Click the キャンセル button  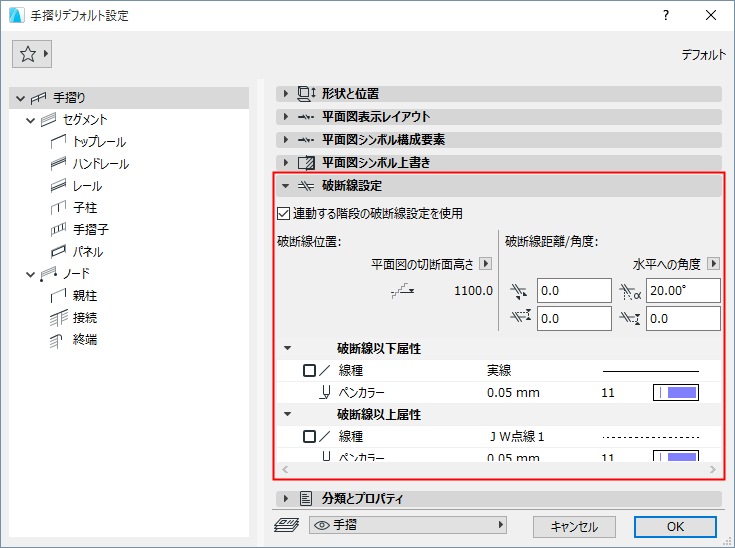(x=574, y=527)
